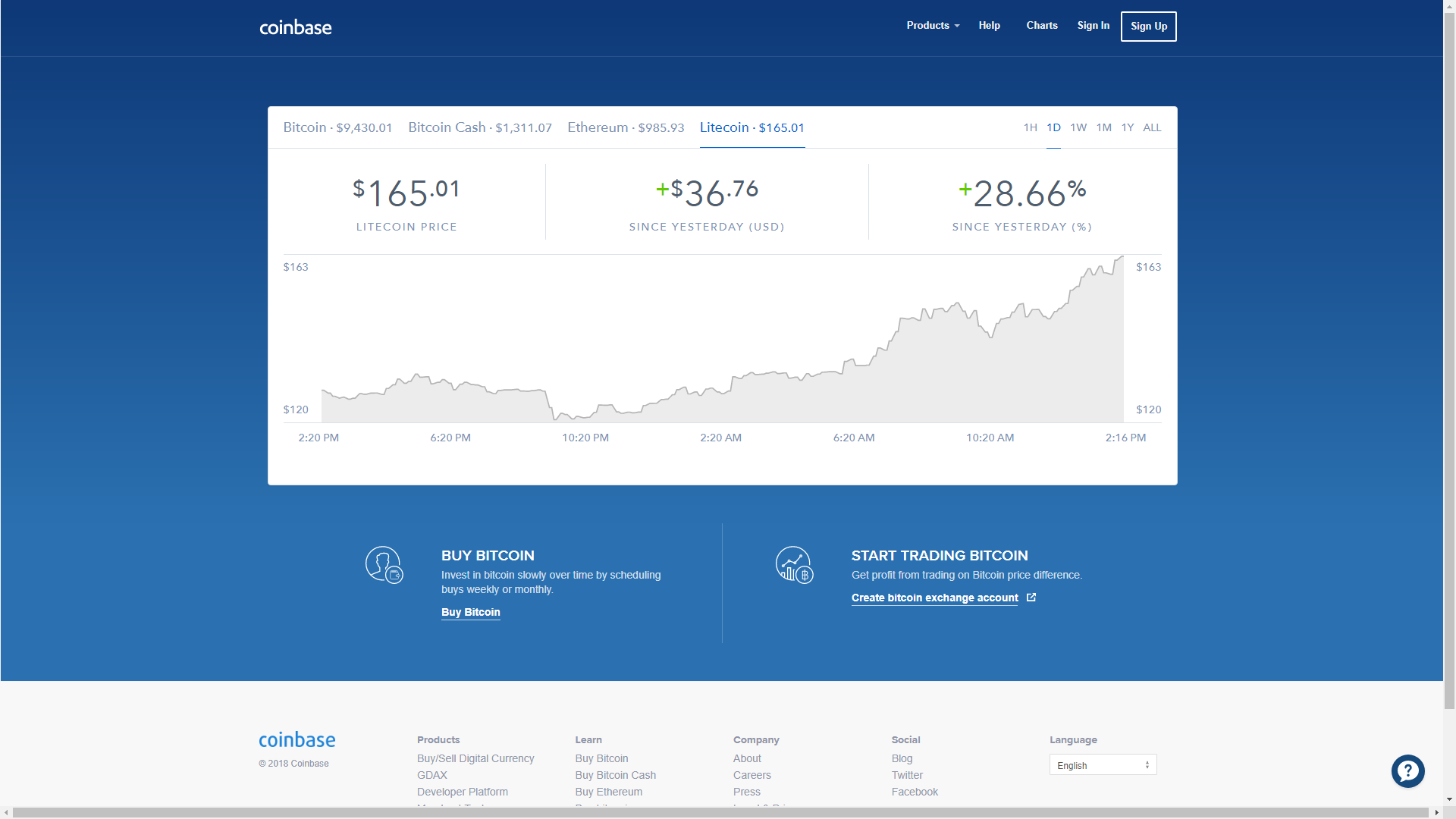1456x819 pixels.
Task: Select the Litecoin price tab
Action: (x=752, y=127)
